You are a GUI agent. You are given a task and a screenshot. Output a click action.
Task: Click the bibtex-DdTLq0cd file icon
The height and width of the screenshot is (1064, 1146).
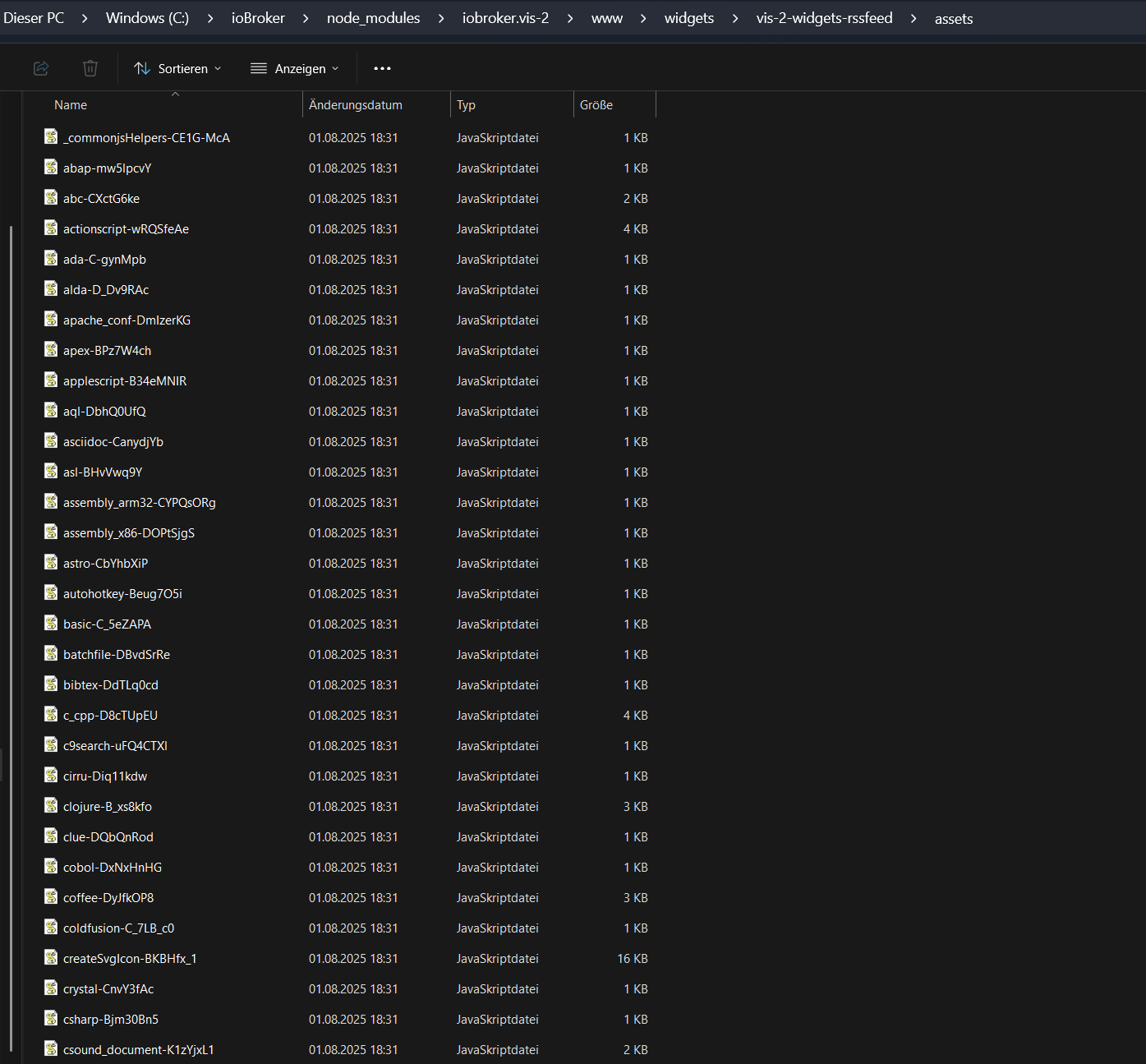(51, 684)
